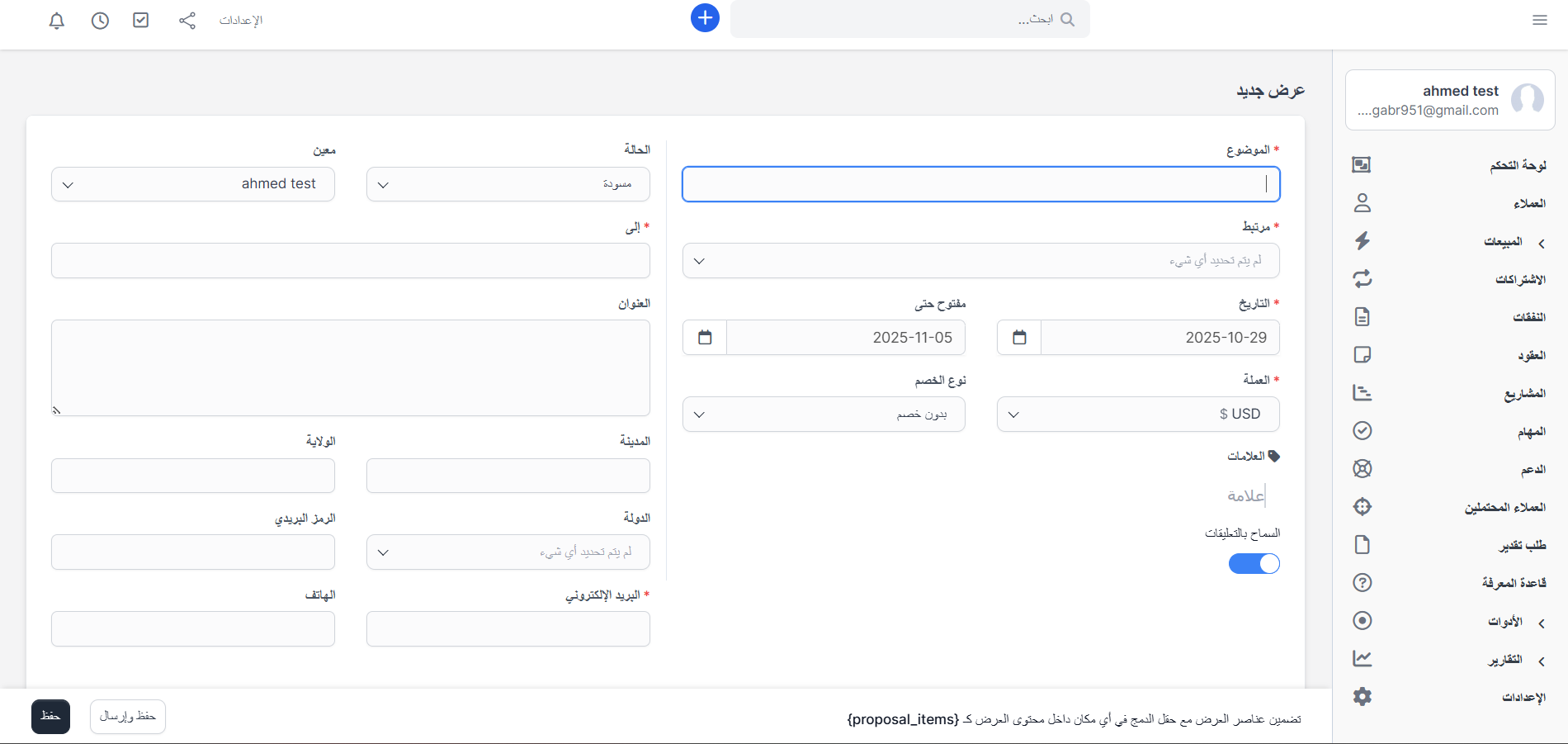Open the العملة USD currency dropdown
1568x744 pixels.
coord(1138,415)
